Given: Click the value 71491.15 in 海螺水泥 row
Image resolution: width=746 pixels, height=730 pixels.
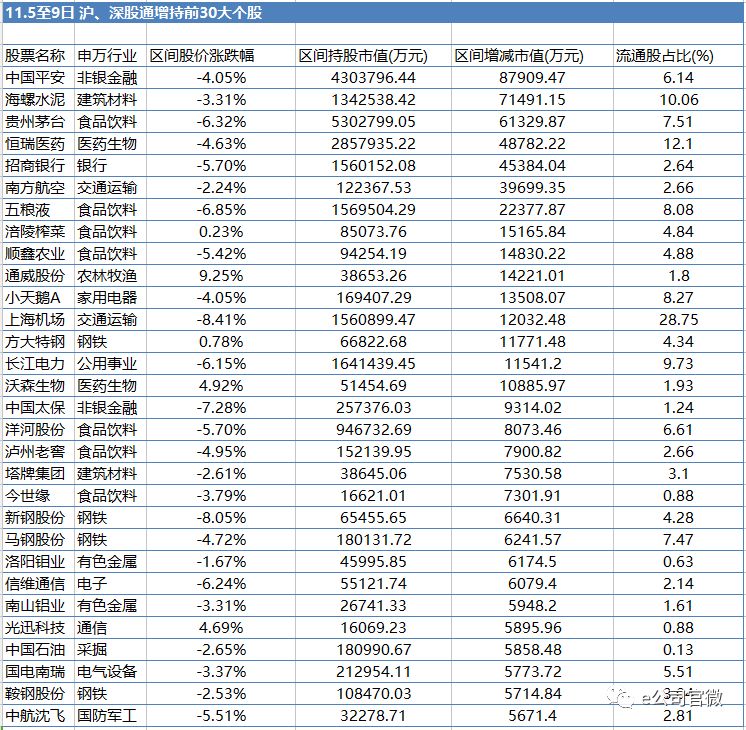Looking at the screenshot, I should tap(532, 99).
